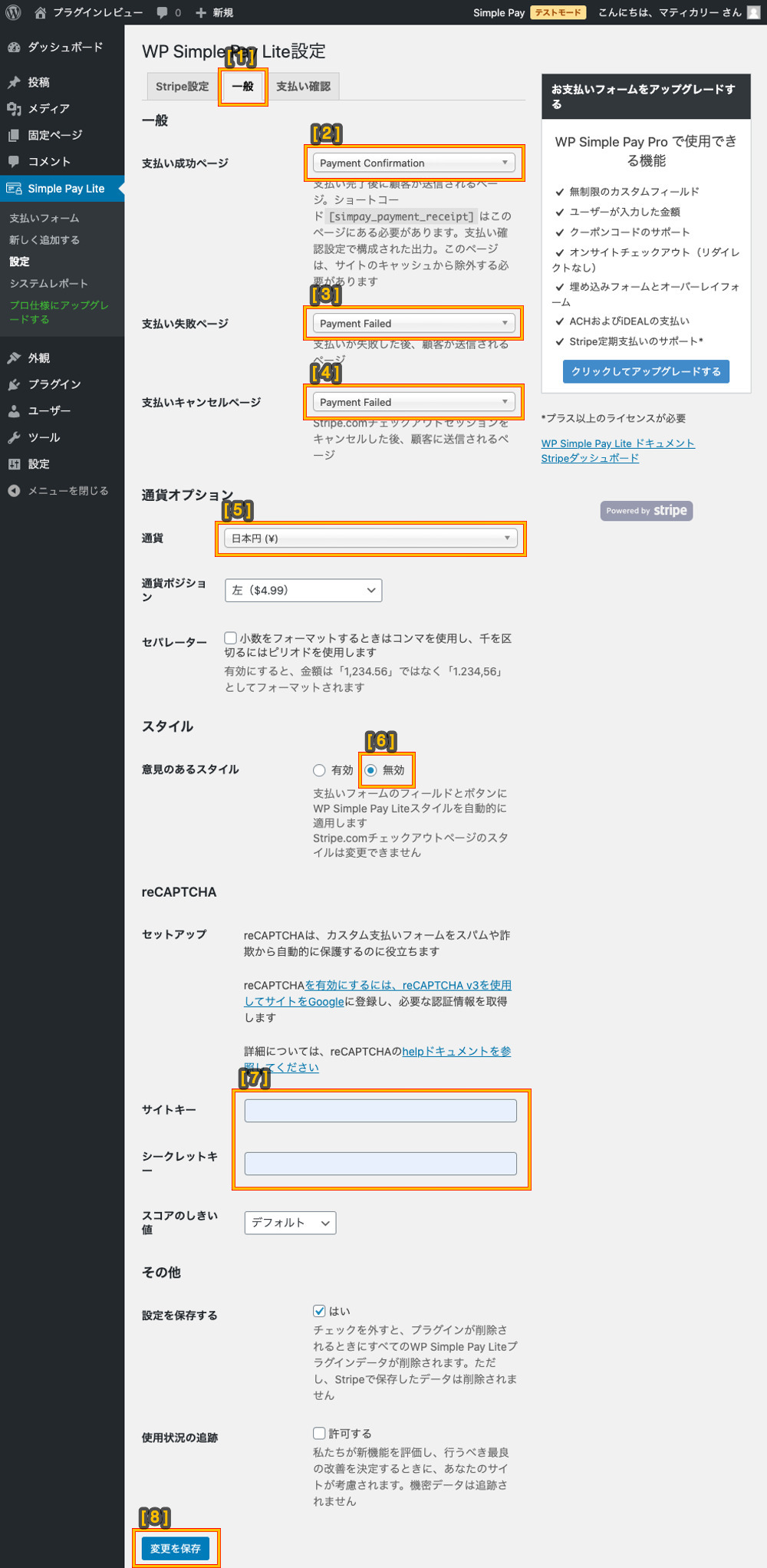Open 支払い失敗ページ Payment Failed dropdown

(413, 323)
